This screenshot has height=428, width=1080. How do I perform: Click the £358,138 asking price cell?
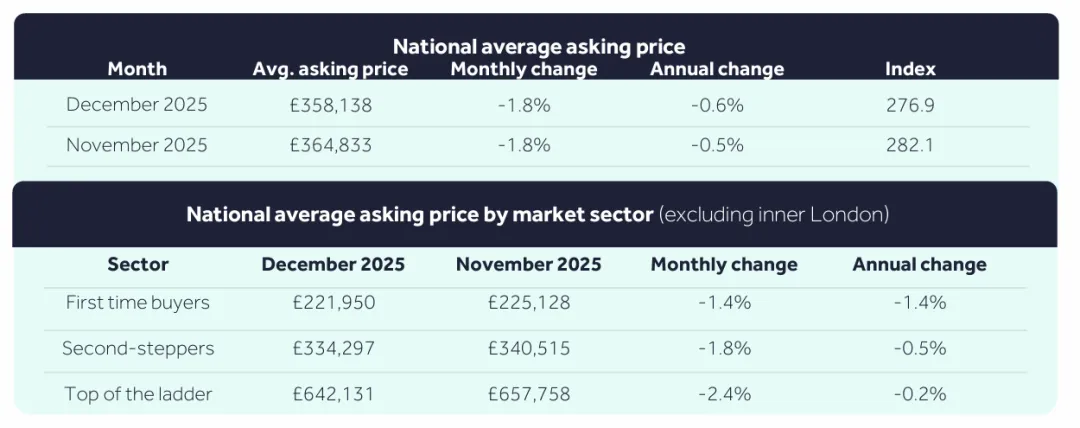coord(331,105)
